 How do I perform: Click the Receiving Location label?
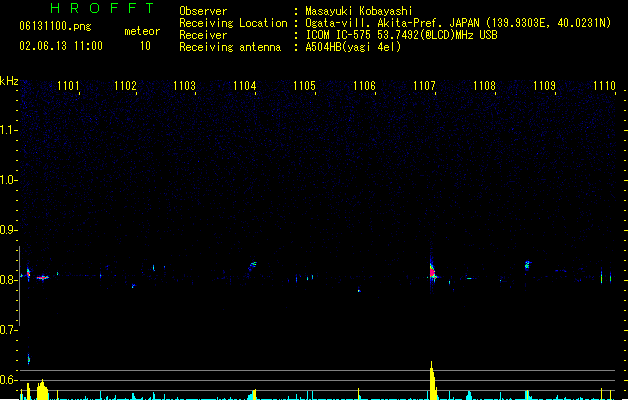(x=233, y=23)
